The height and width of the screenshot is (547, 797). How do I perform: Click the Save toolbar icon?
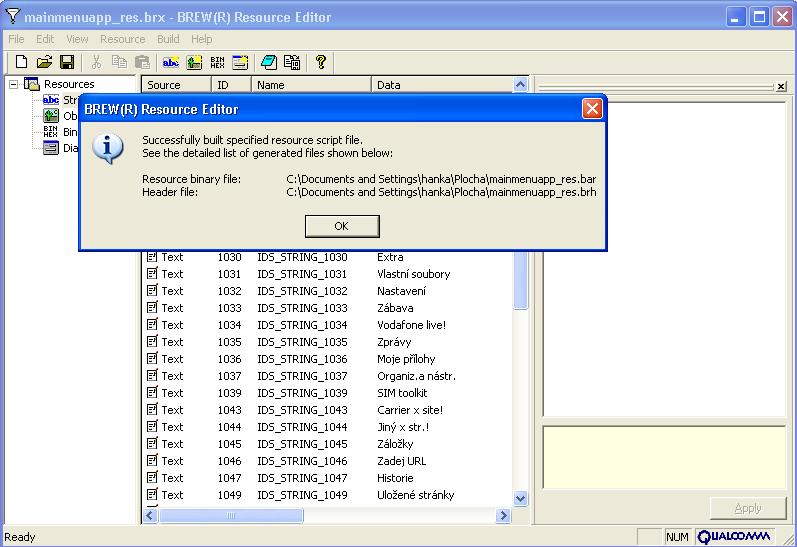pyautogui.click(x=67, y=62)
